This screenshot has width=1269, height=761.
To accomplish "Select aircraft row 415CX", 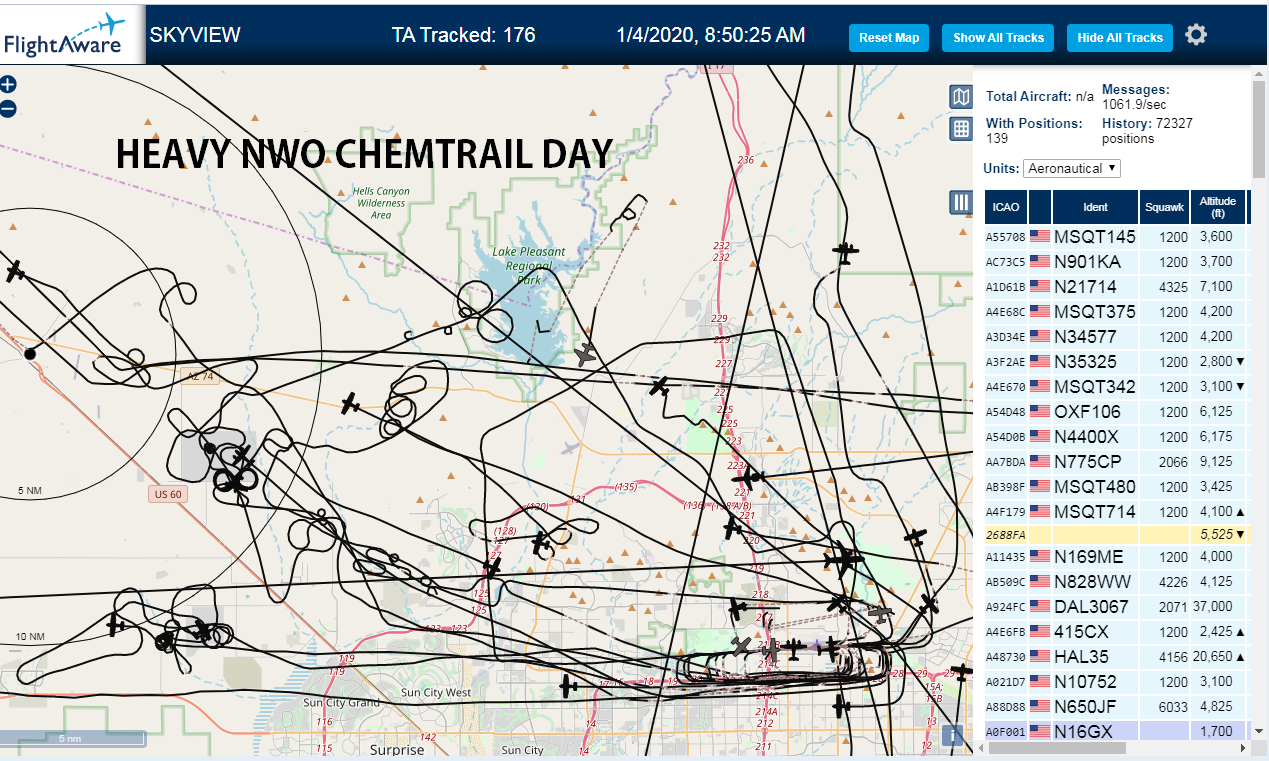I will (1116, 632).
